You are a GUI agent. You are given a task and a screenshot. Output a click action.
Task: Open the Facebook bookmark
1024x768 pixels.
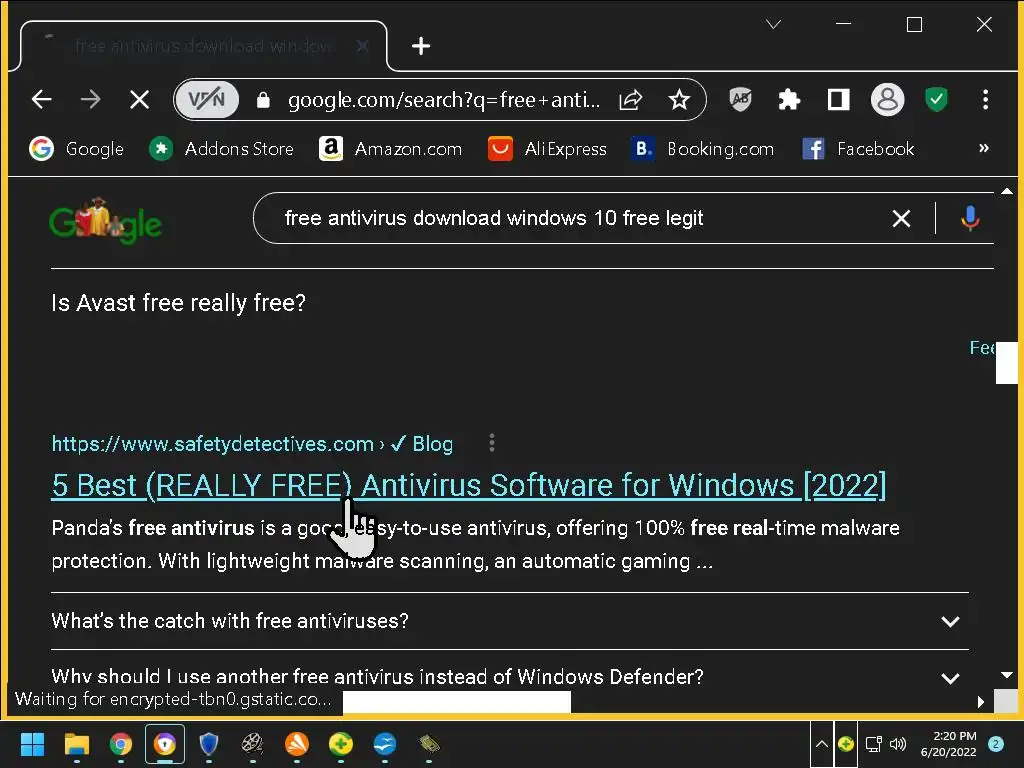coord(858,149)
